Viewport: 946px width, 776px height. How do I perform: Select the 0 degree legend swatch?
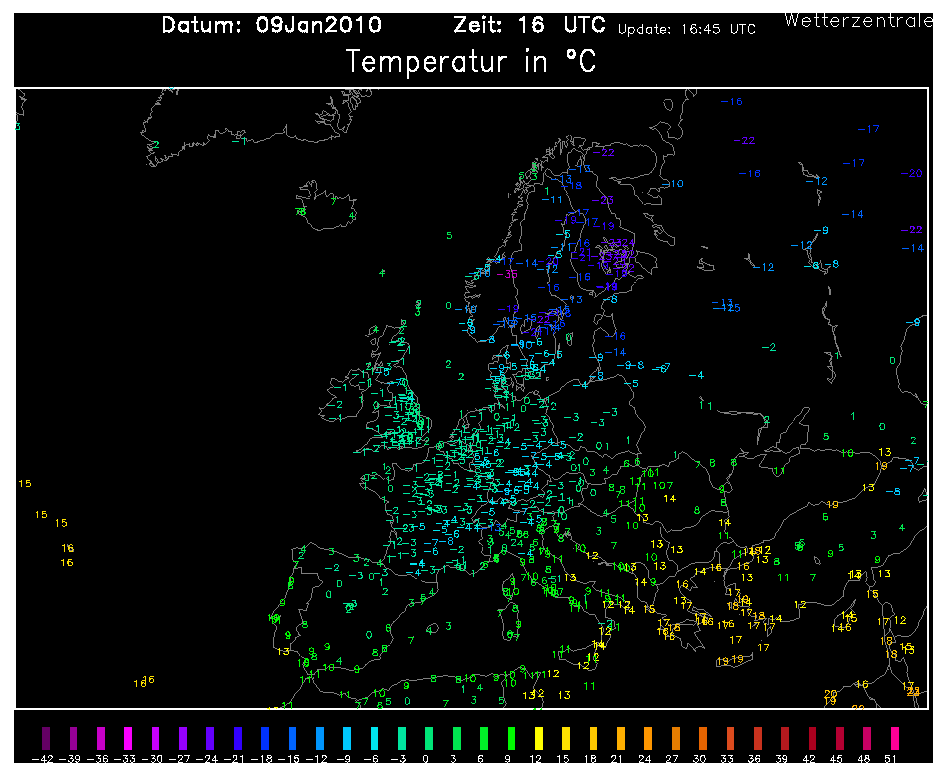click(427, 739)
